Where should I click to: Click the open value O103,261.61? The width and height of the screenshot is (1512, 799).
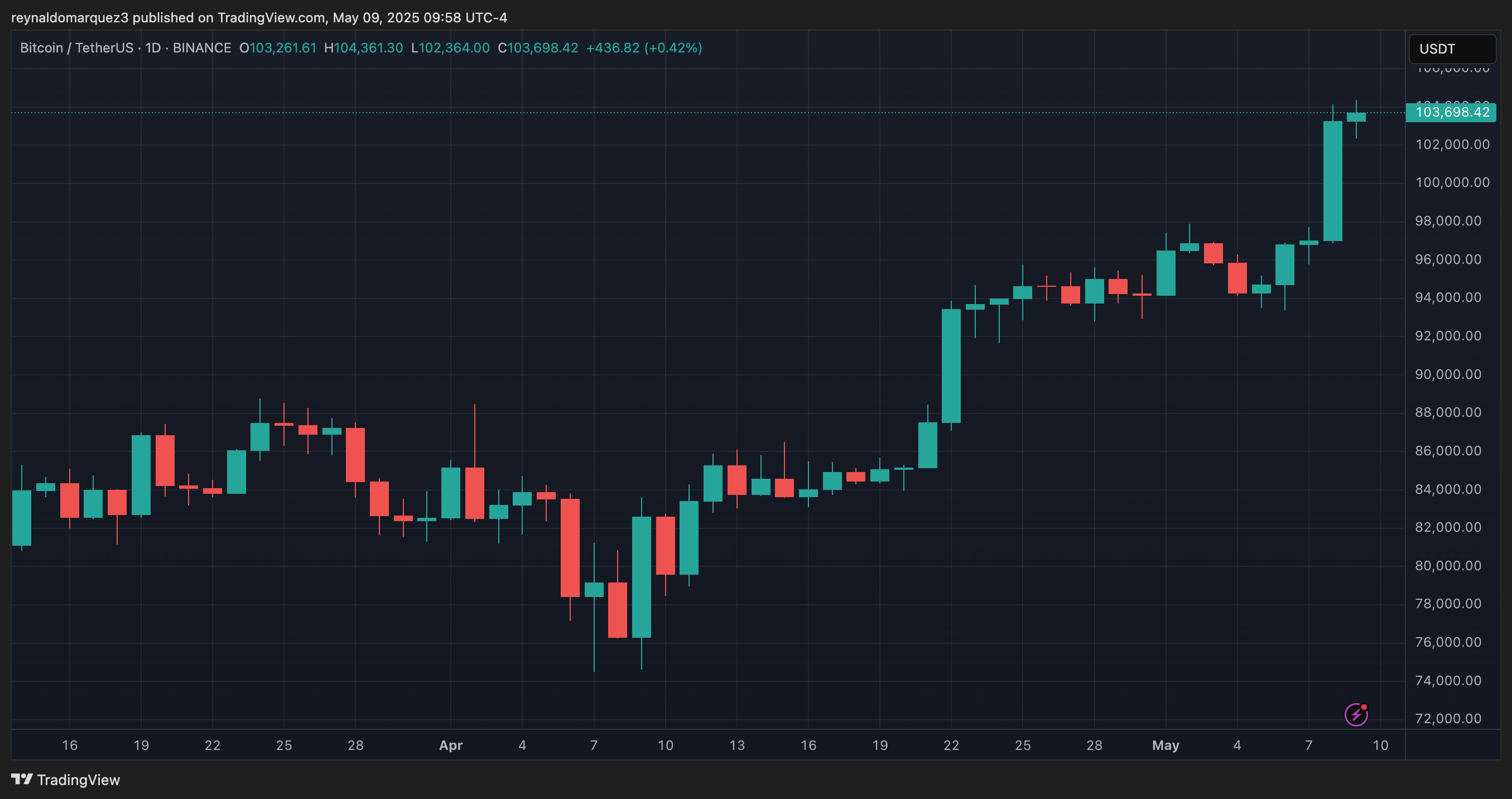tap(277, 48)
